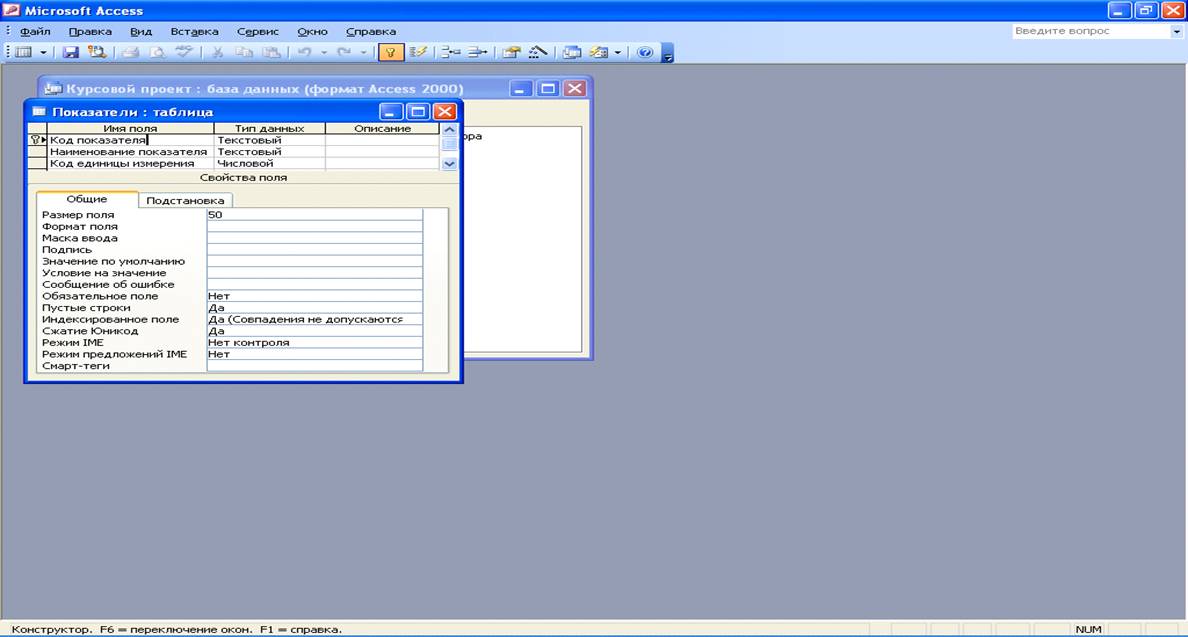This screenshot has height=637, width=1188.
Task: Click the Значение по умолчанию property box
Action: (x=314, y=261)
